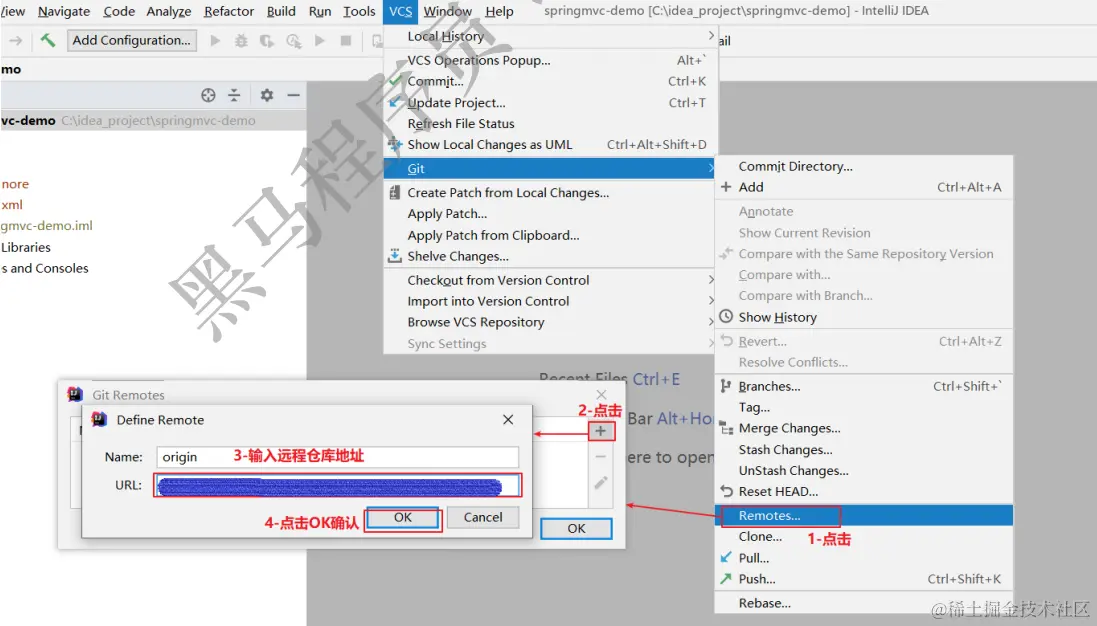Viewport: 1097px width, 626px height.
Task: Click the Stop square icon in toolbar
Action: (346, 41)
